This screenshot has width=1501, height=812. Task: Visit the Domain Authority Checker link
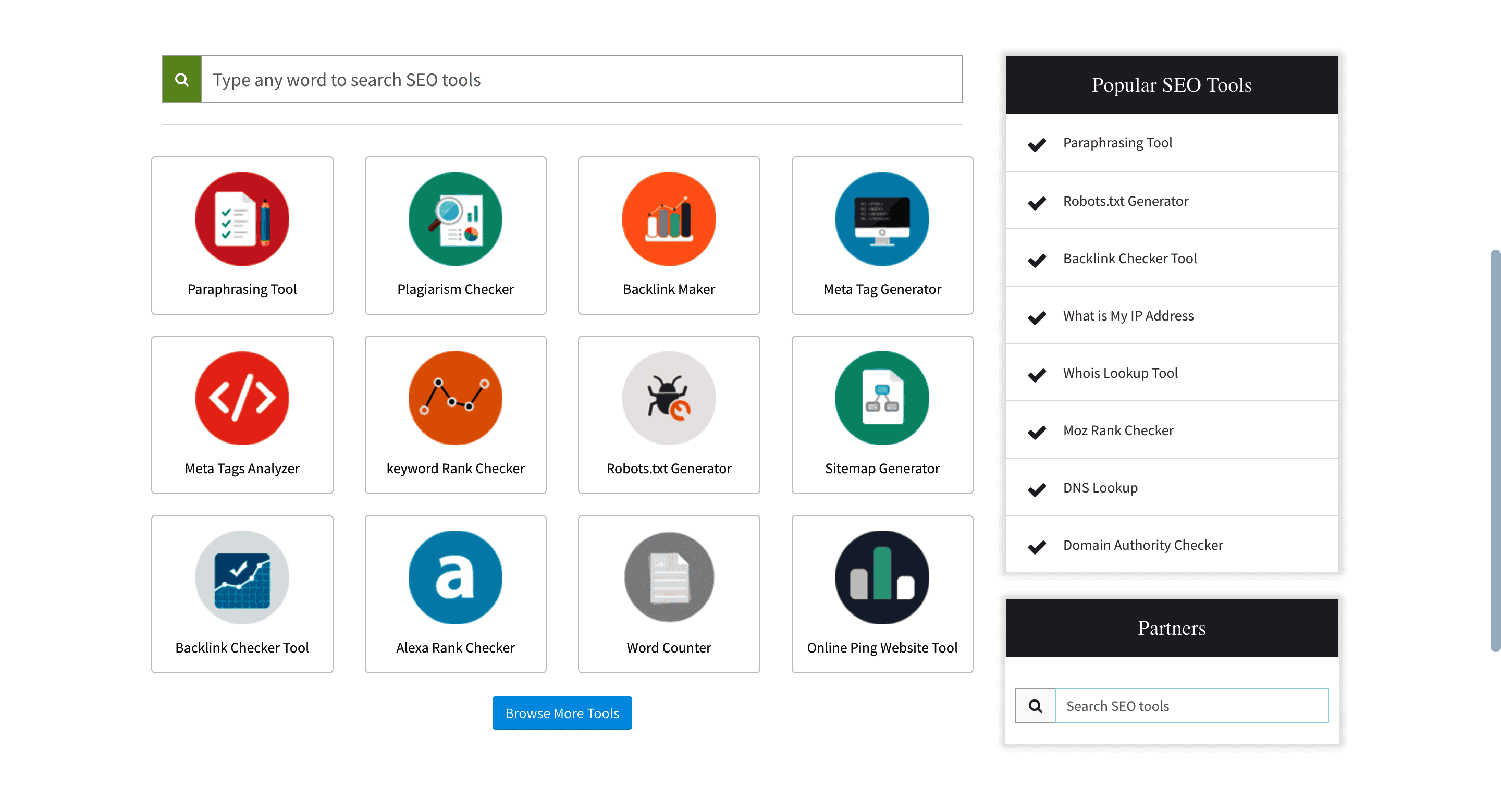point(1142,545)
